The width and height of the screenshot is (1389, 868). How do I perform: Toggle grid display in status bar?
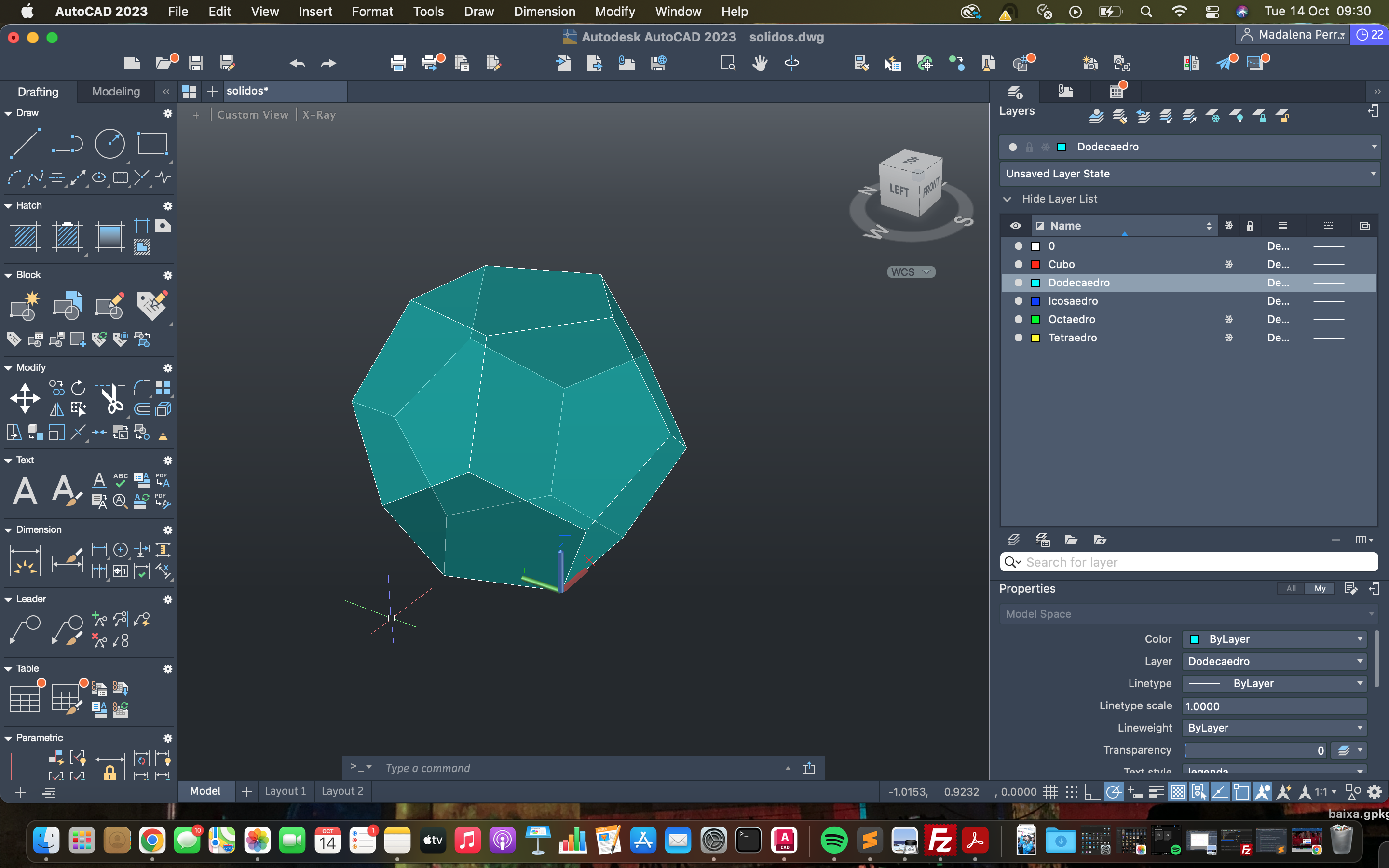pos(1050,792)
